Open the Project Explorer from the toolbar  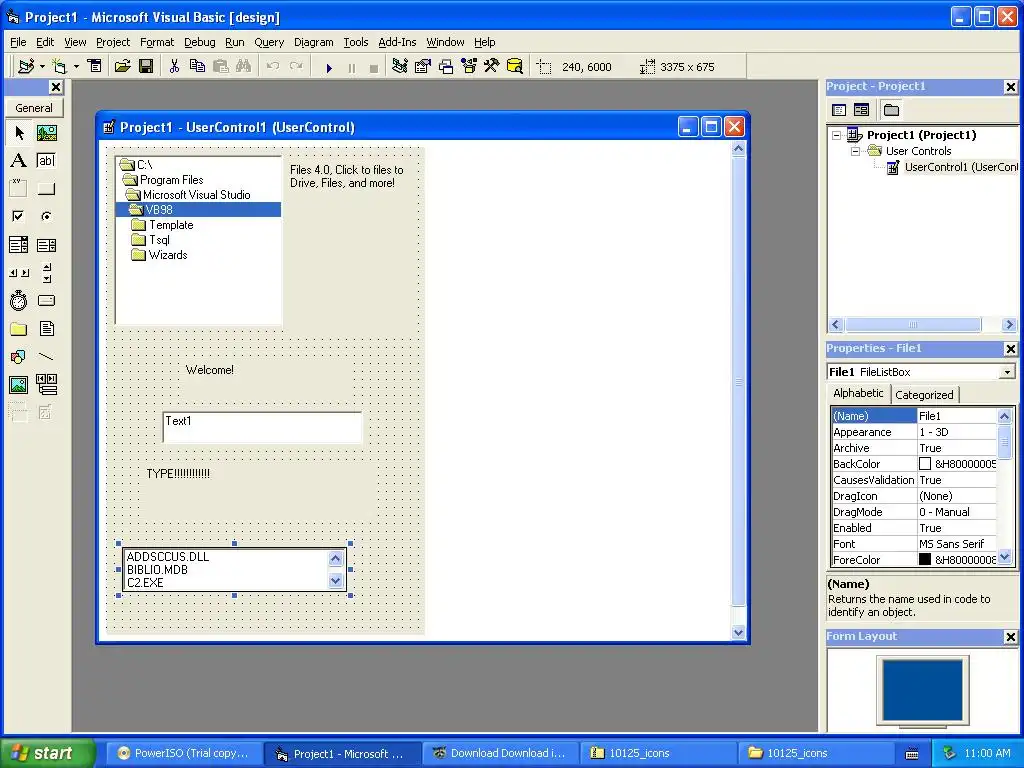pyautogui.click(x=400, y=66)
